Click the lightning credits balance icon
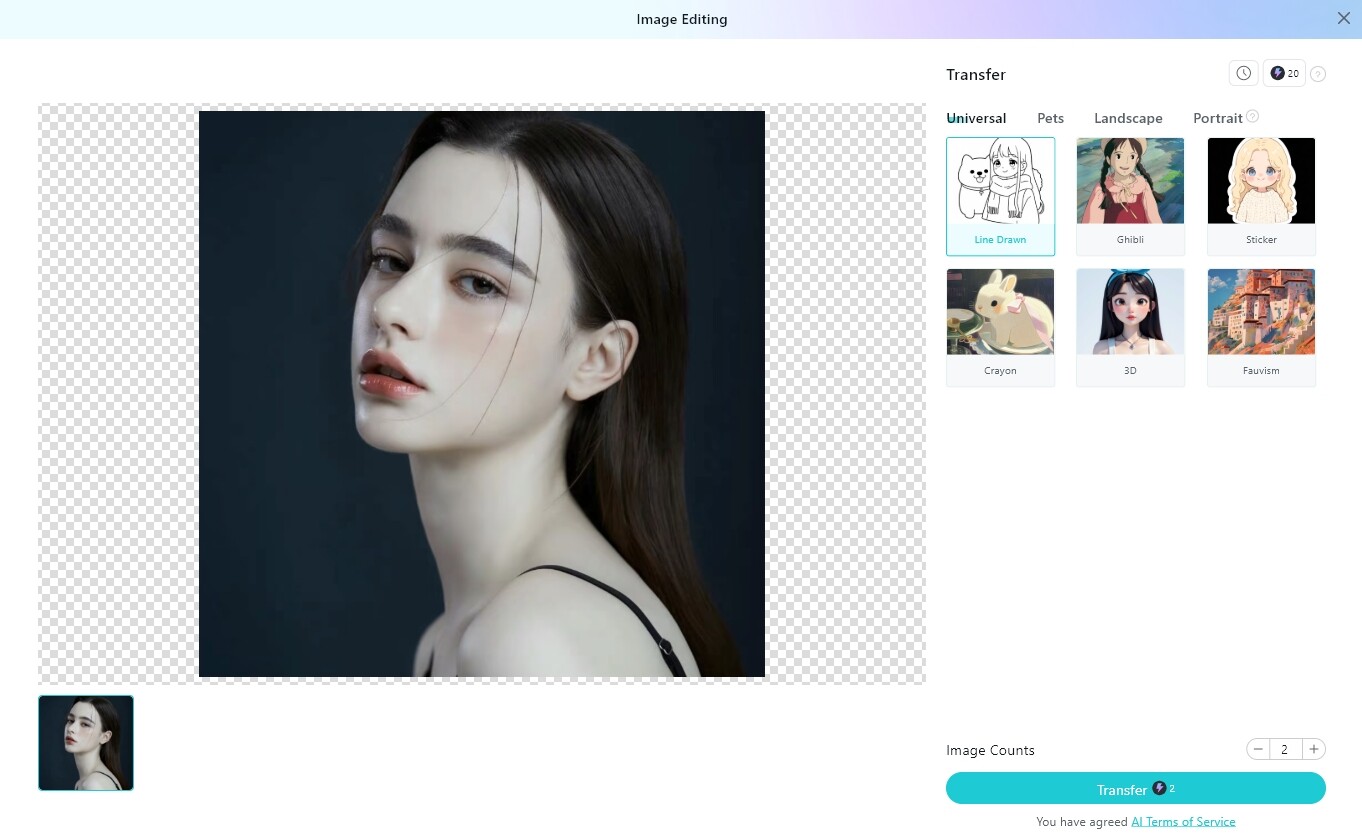 point(1284,73)
